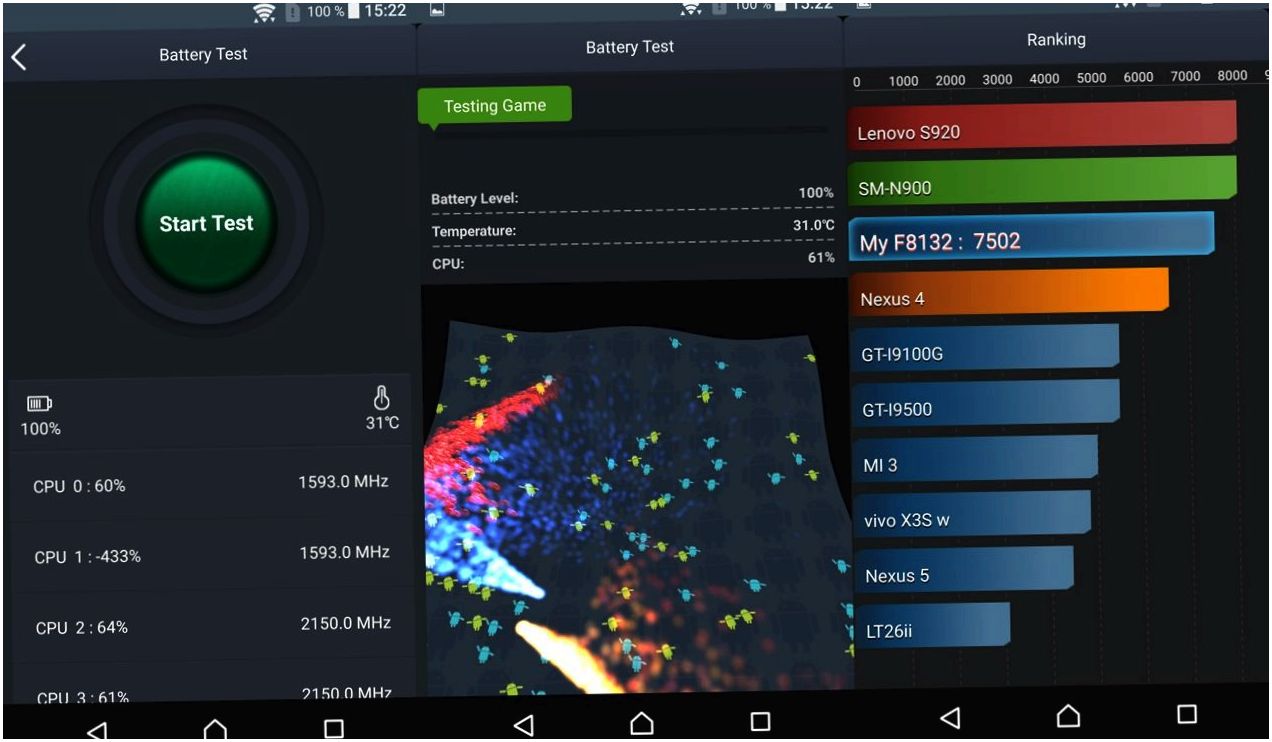Image resolution: width=1272 pixels, height=742 pixels.
Task: Select the GT-I9100G ranking bar
Action: coord(984,350)
